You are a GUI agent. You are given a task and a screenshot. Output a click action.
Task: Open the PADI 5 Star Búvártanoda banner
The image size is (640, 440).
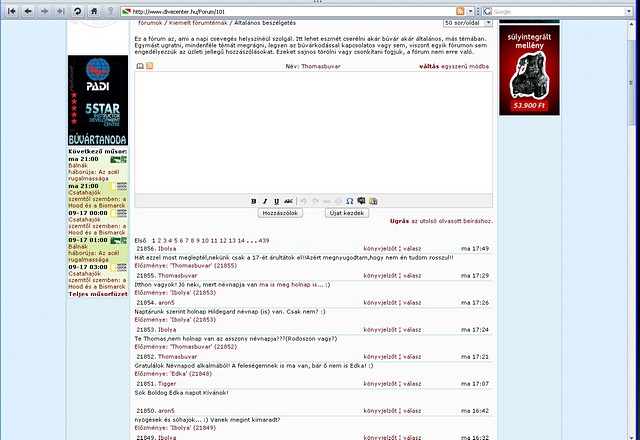(98, 101)
